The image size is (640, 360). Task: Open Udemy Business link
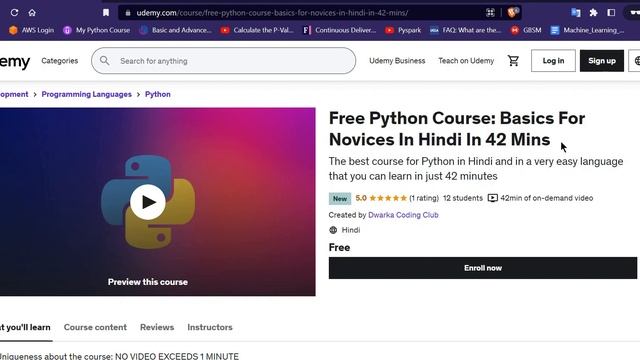coord(397,61)
